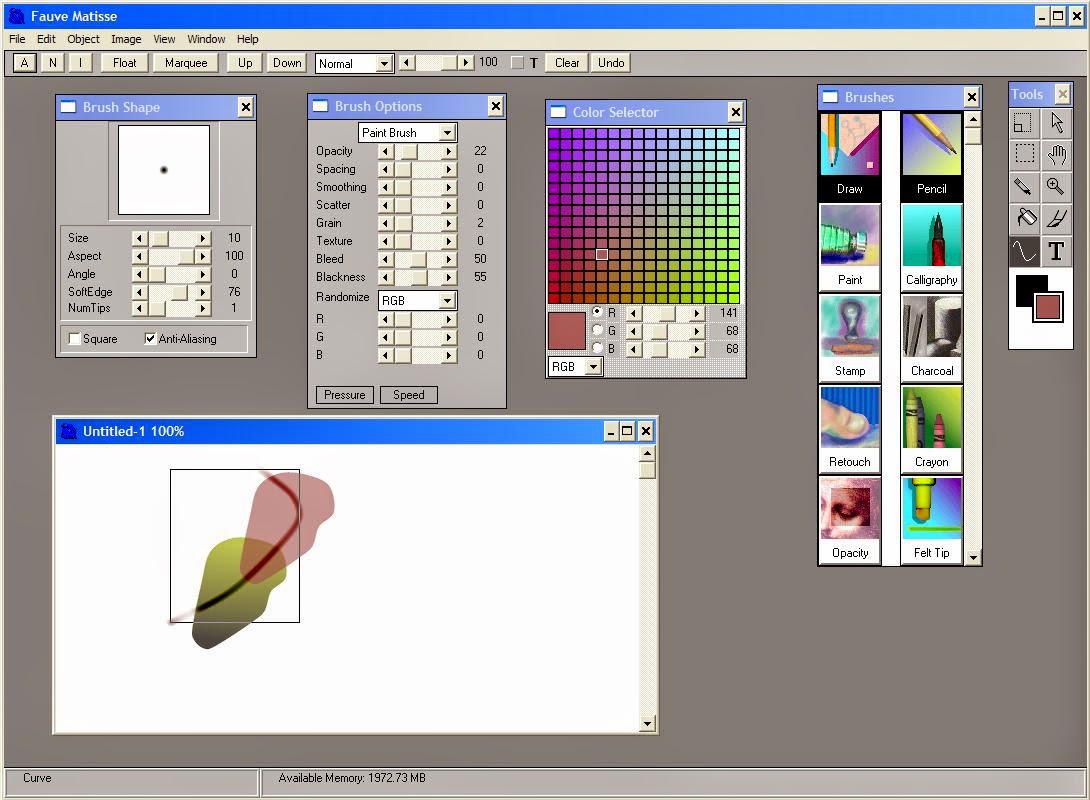
Task: Enable the Square brush shape checkbox
Action: [75, 339]
